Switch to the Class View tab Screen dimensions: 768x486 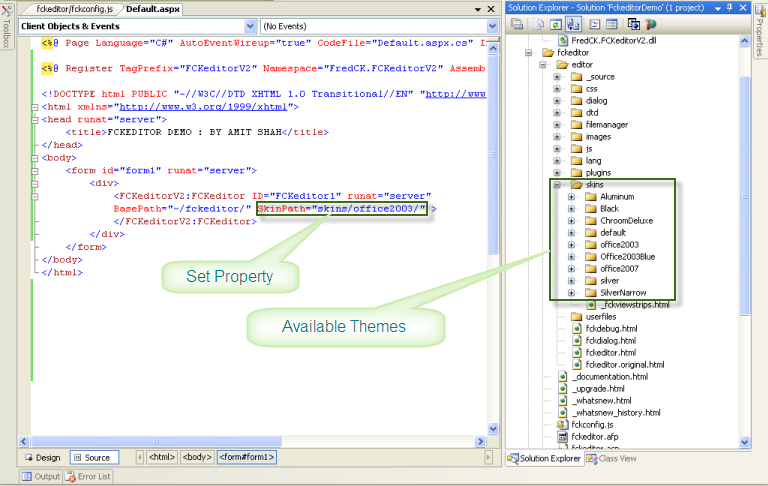coord(612,459)
